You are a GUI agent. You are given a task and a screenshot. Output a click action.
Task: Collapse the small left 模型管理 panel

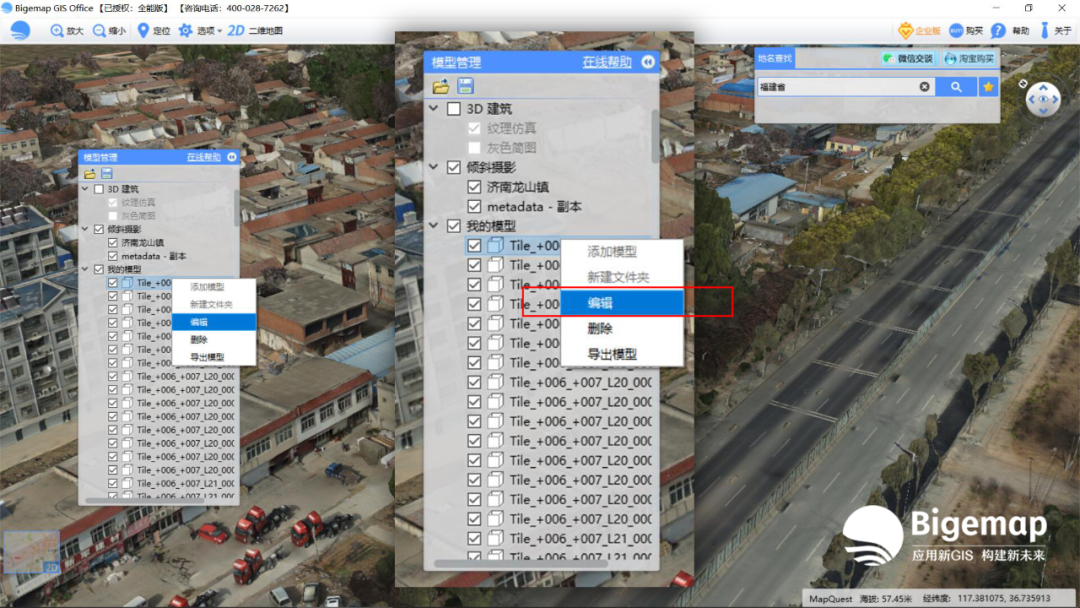(x=231, y=158)
